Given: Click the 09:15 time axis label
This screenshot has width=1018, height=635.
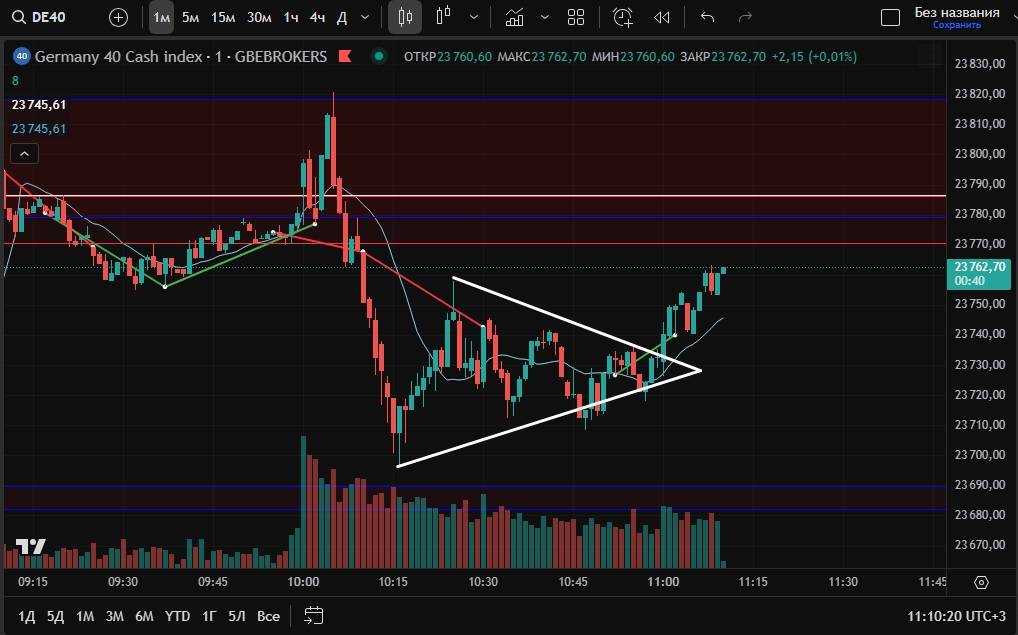Looking at the screenshot, I should 32,582.
